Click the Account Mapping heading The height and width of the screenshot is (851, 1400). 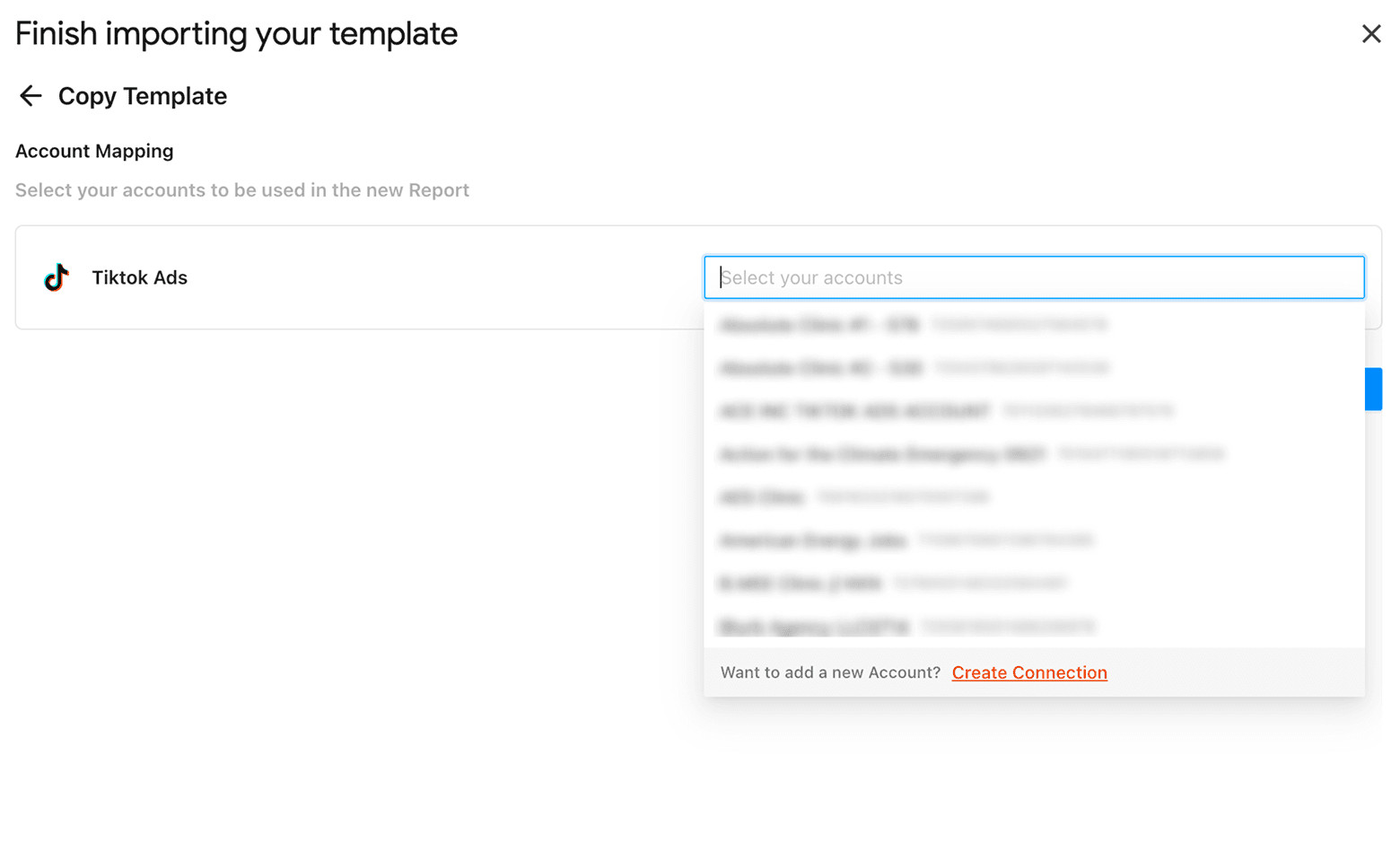click(x=93, y=151)
